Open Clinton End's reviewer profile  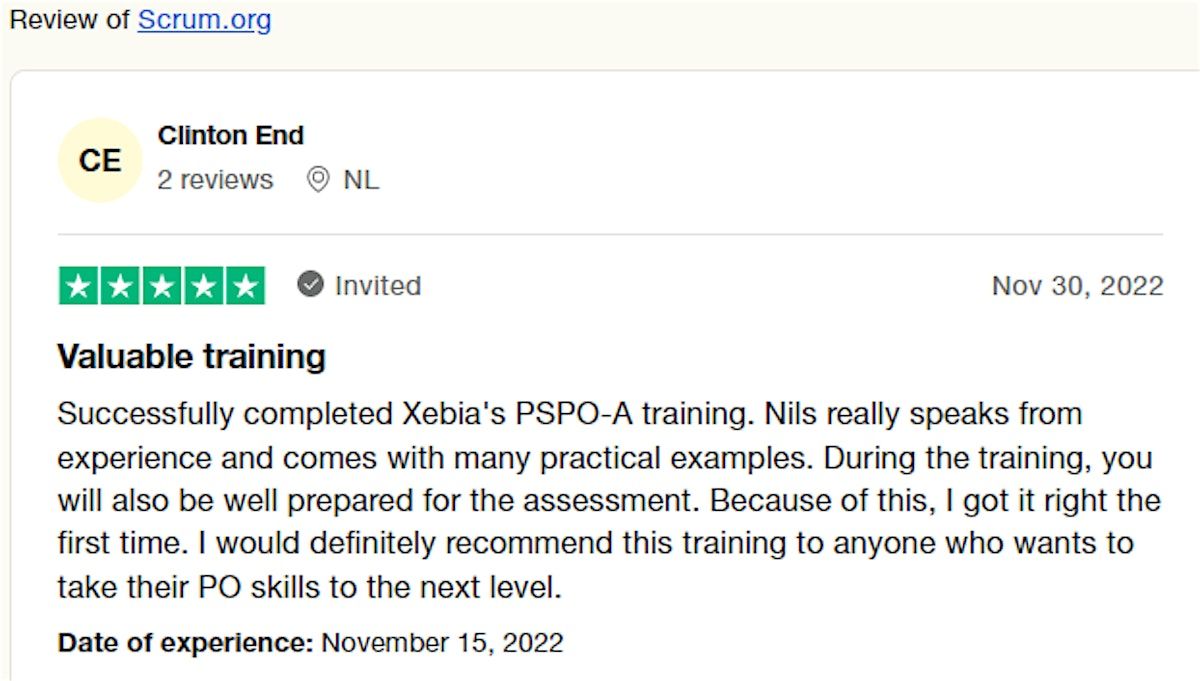230,135
